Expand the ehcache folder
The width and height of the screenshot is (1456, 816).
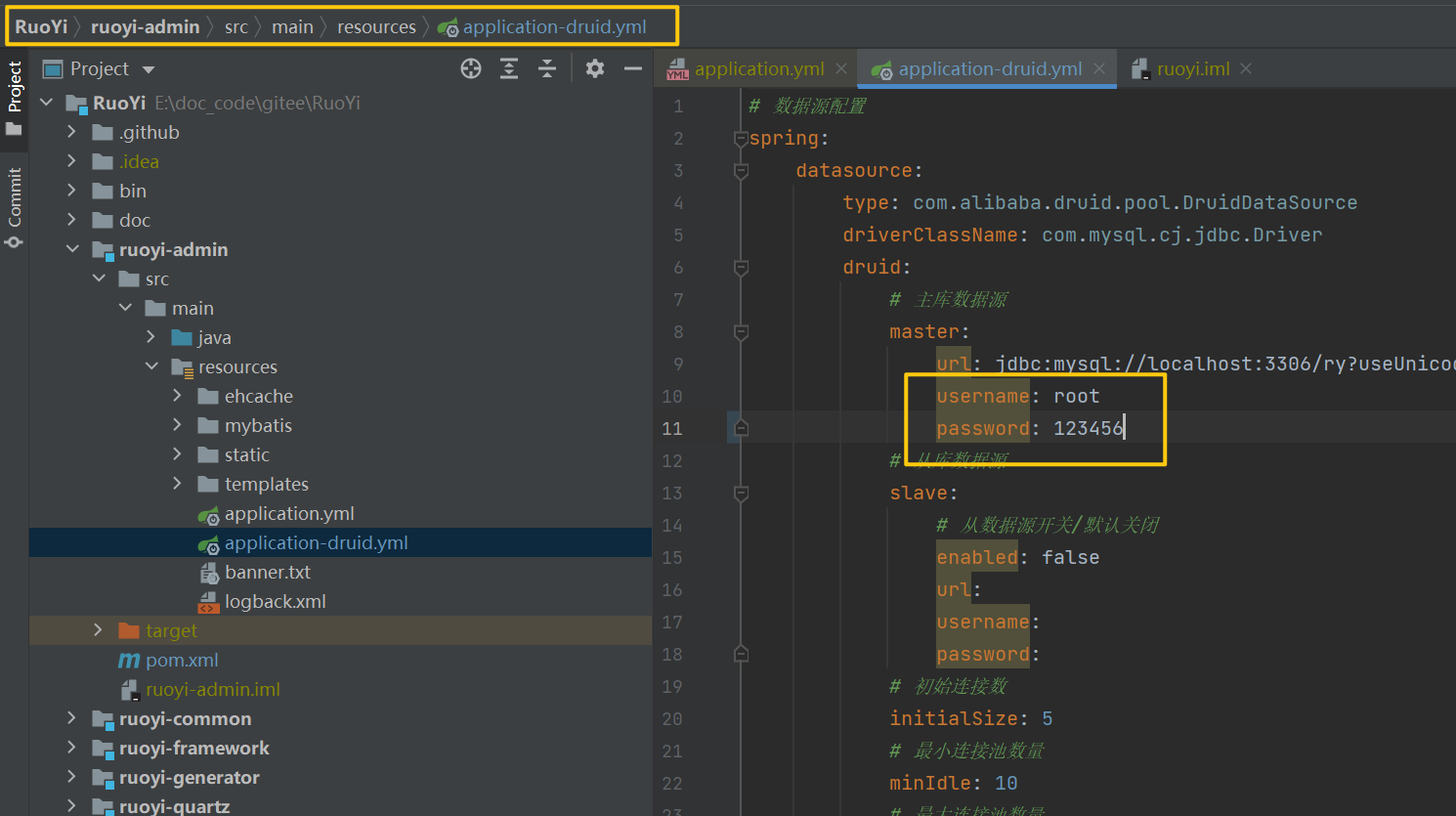[x=177, y=395]
